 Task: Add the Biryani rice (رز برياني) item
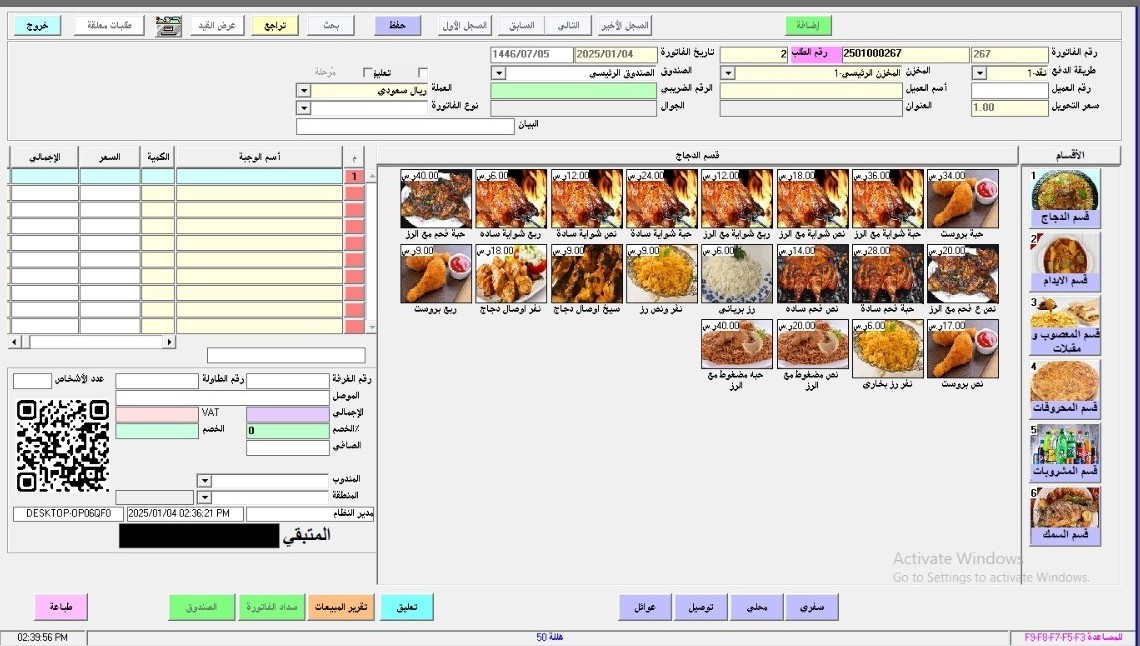(x=737, y=274)
